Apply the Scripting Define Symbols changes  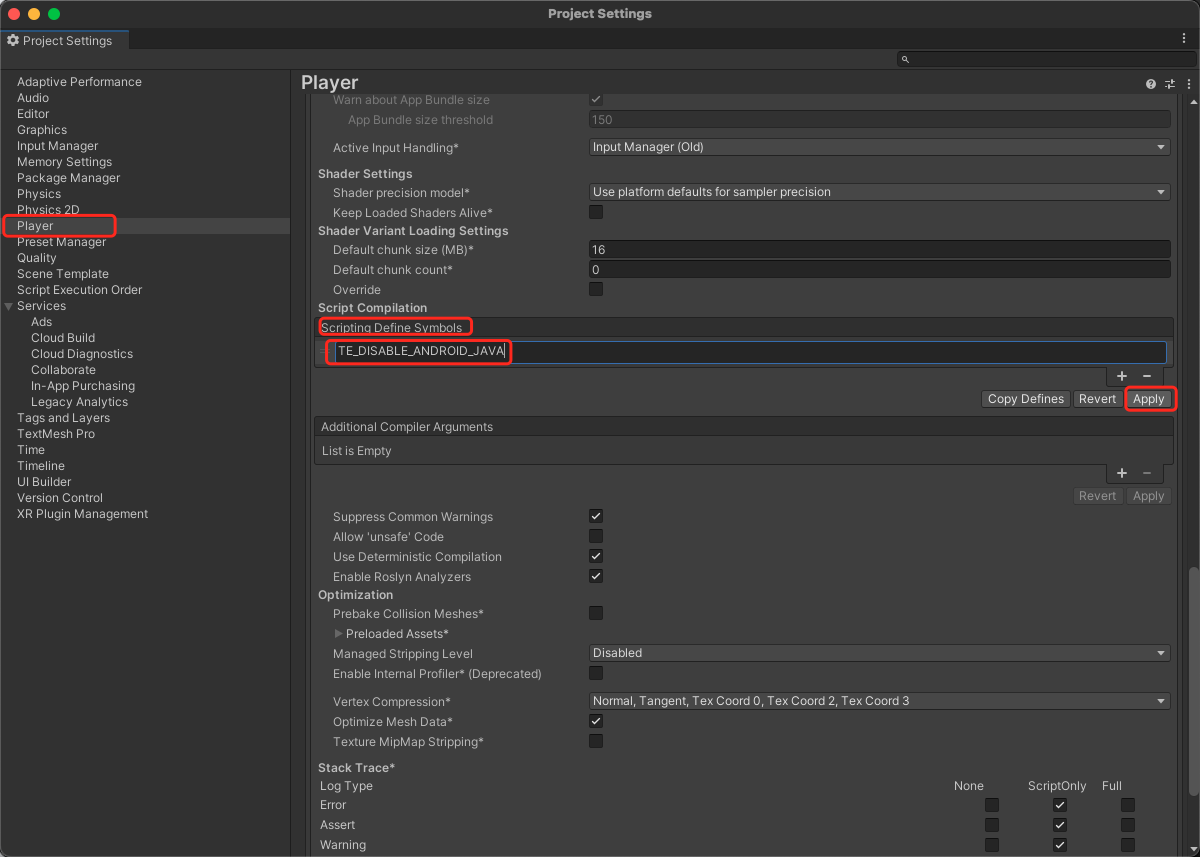(x=1148, y=399)
